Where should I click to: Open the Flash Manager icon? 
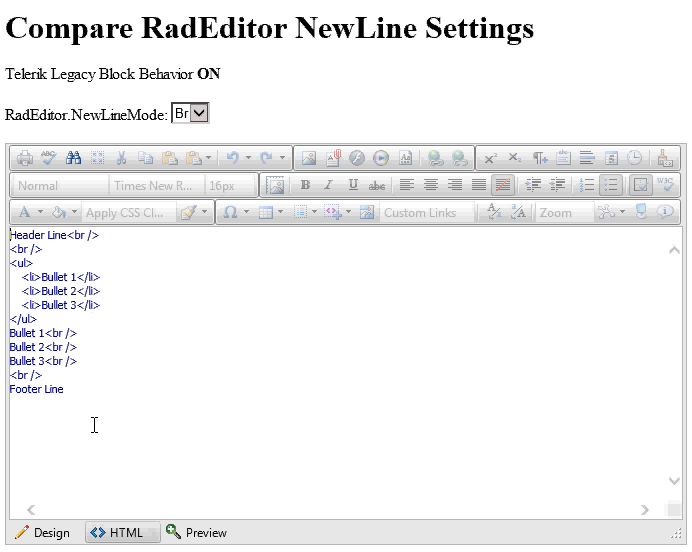tap(357, 158)
